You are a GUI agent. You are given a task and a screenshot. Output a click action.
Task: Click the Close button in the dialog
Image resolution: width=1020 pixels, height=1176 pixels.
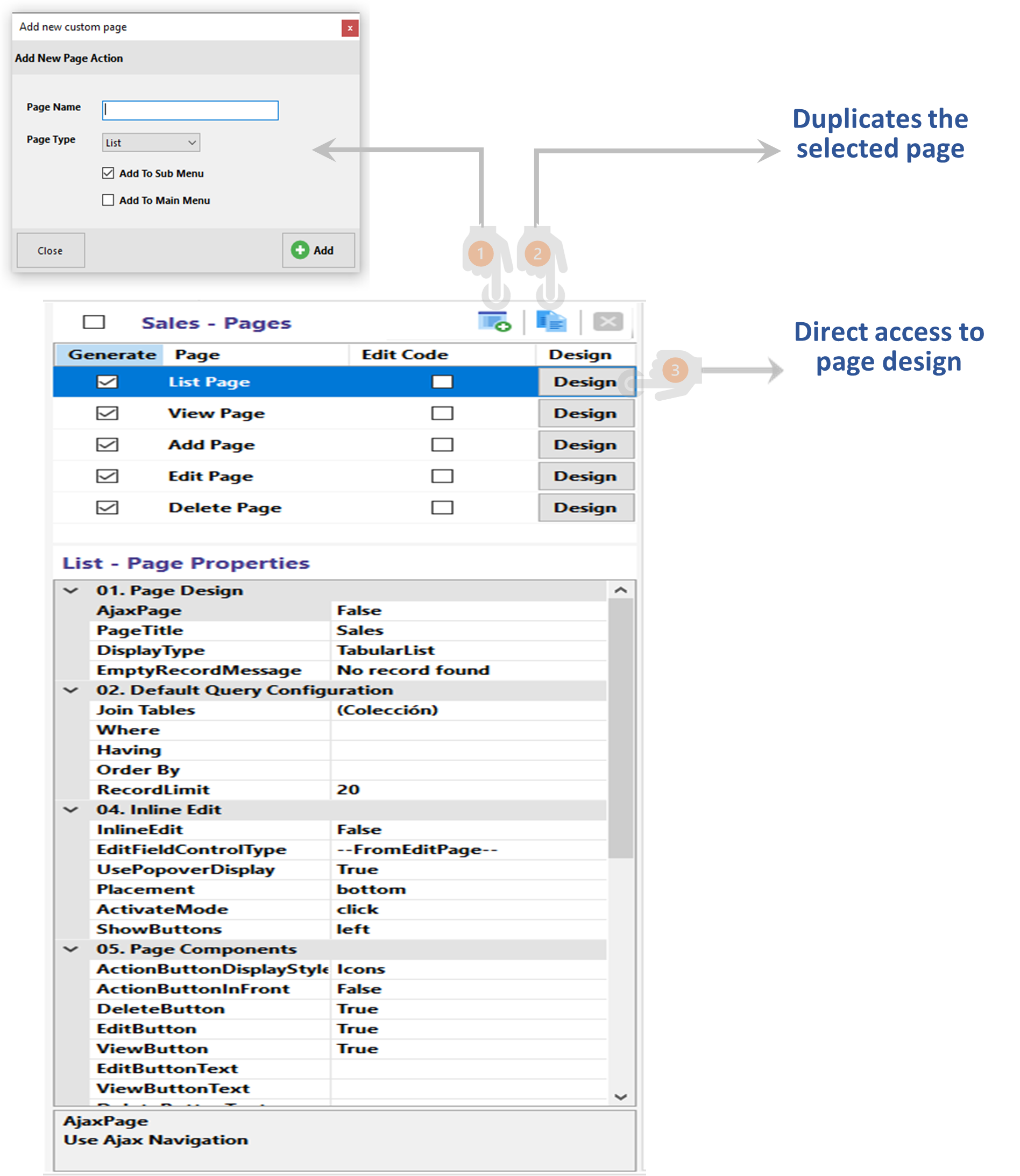coord(51,251)
